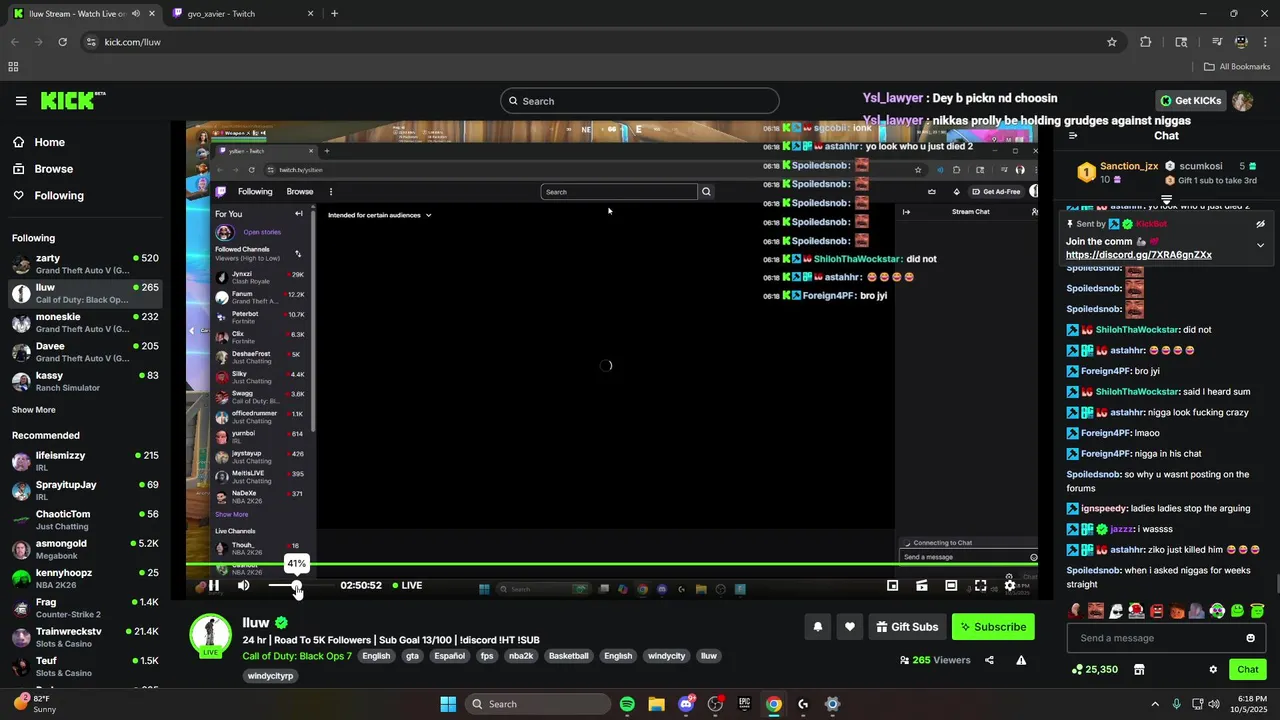Mute the stream player volume
The width and height of the screenshot is (1280, 720).
tap(243, 586)
